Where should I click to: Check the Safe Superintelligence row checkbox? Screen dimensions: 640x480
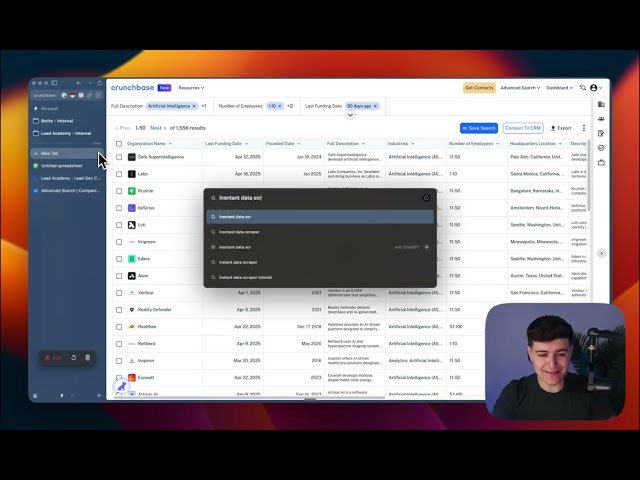pyautogui.click(x=119, y=157)
